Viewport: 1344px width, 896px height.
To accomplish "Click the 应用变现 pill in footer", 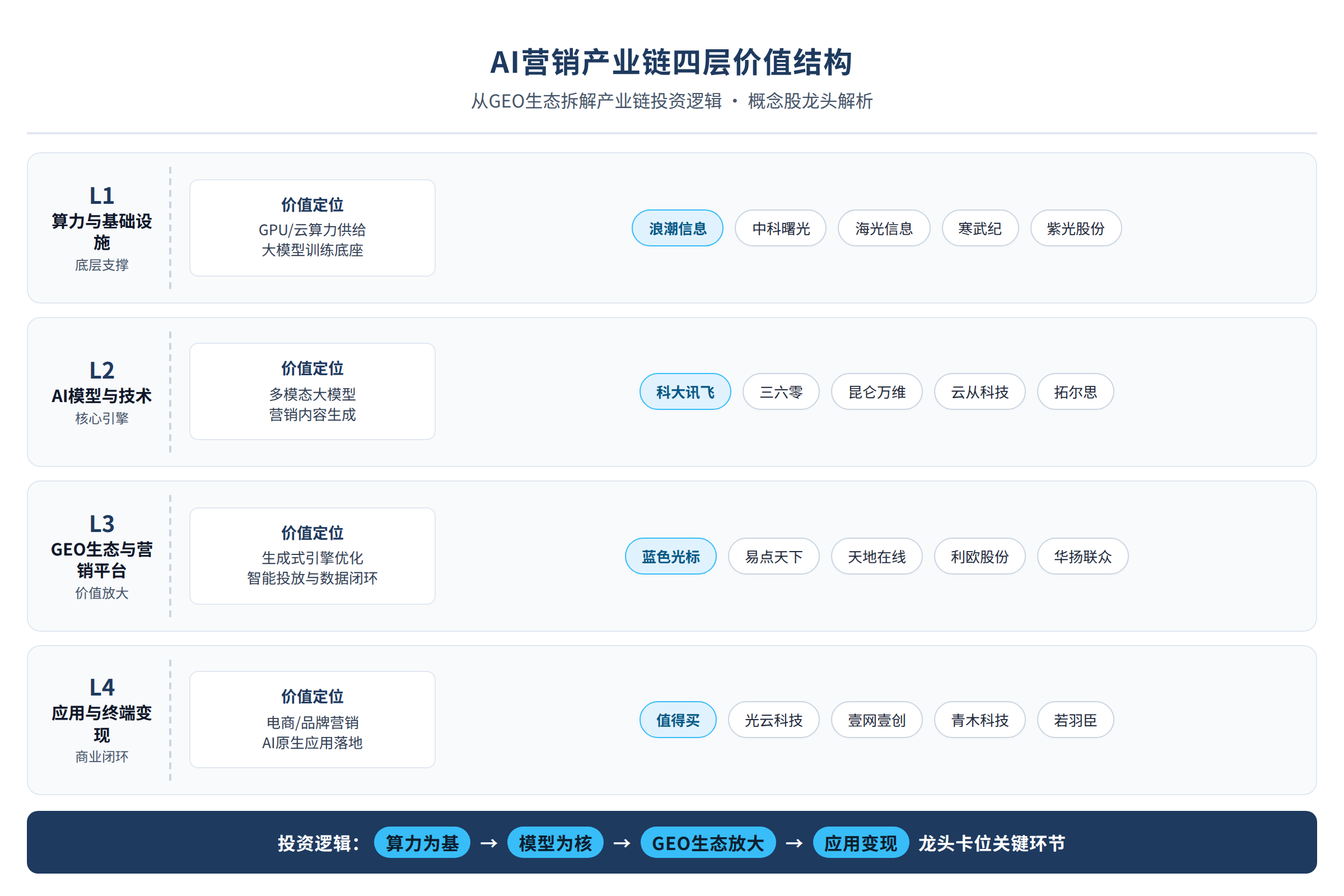I will 861,842.
